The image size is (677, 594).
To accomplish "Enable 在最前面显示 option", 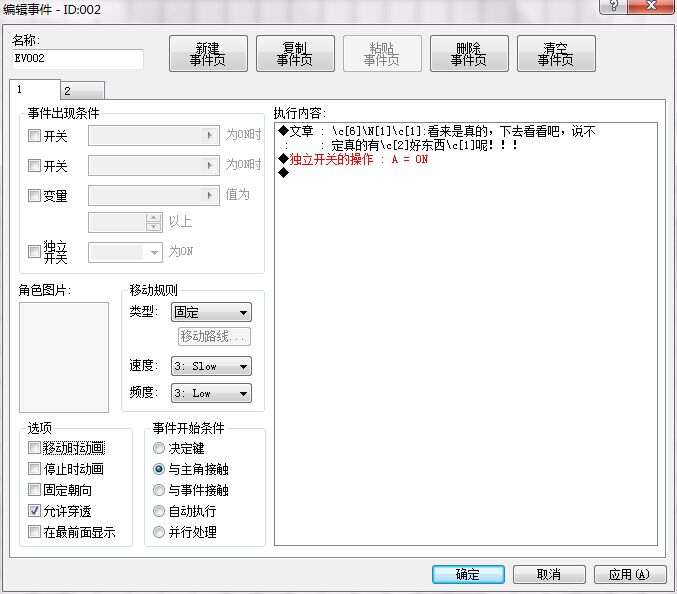I will pyautogui.click(x=34, y=531).
